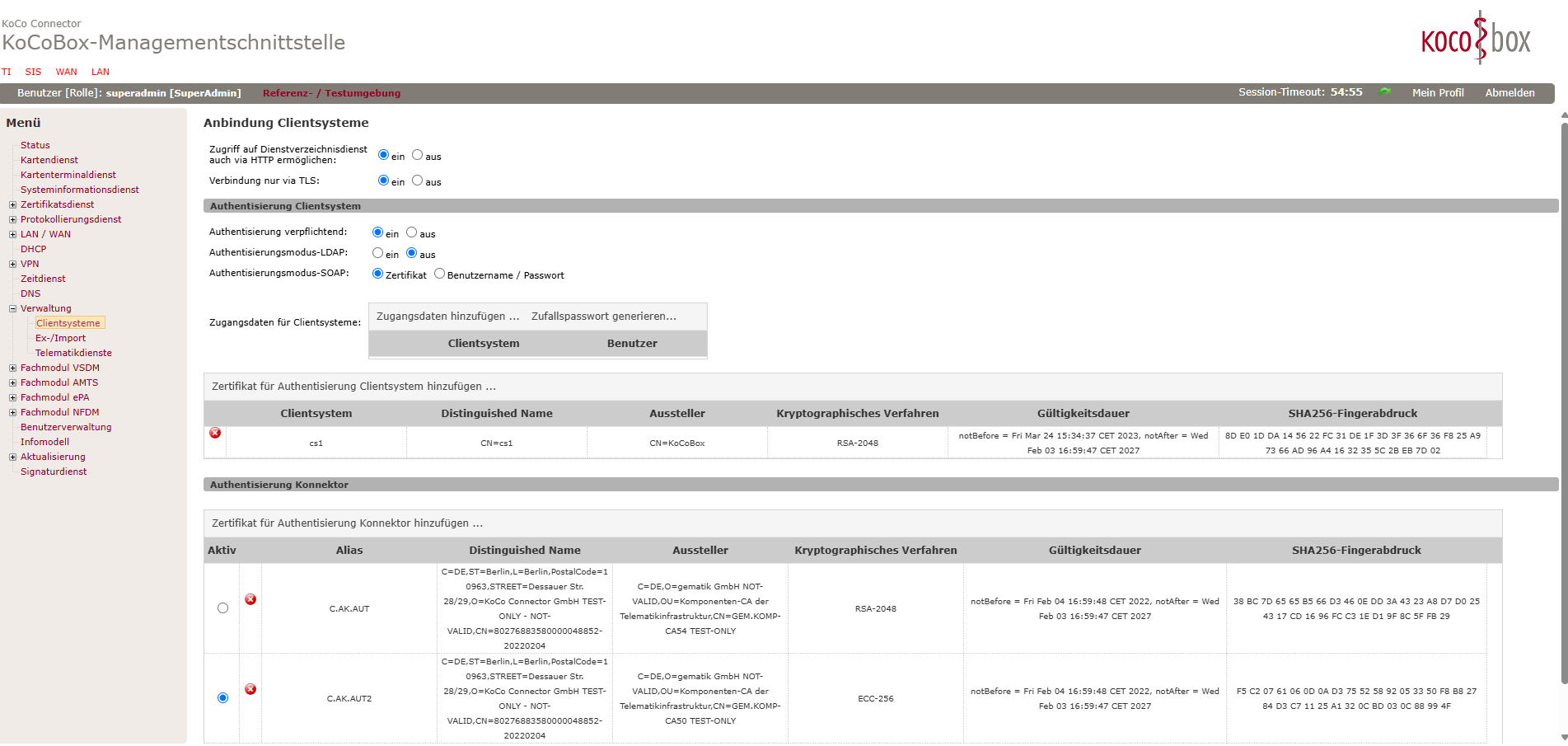Expand the VPN menu node

point(12,264)
